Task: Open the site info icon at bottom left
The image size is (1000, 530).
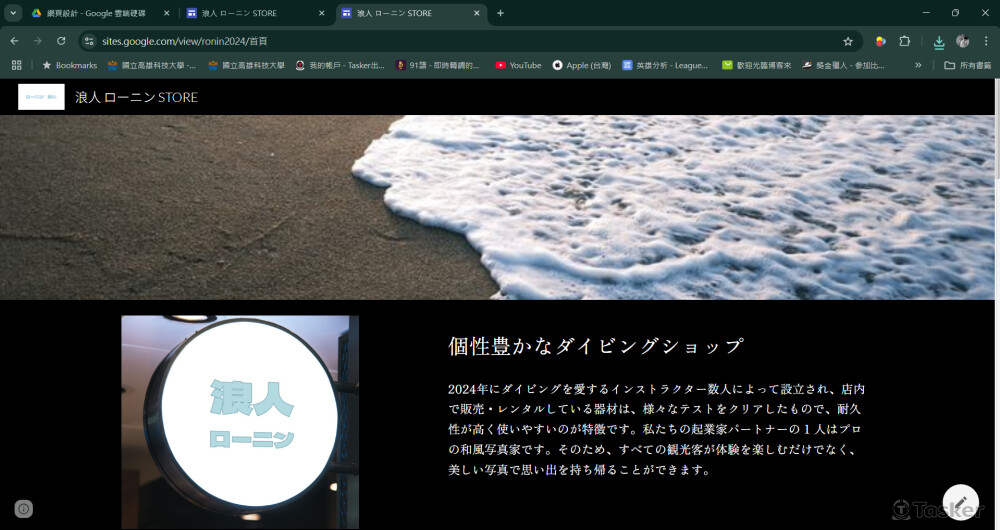Action: coord(24,509)
